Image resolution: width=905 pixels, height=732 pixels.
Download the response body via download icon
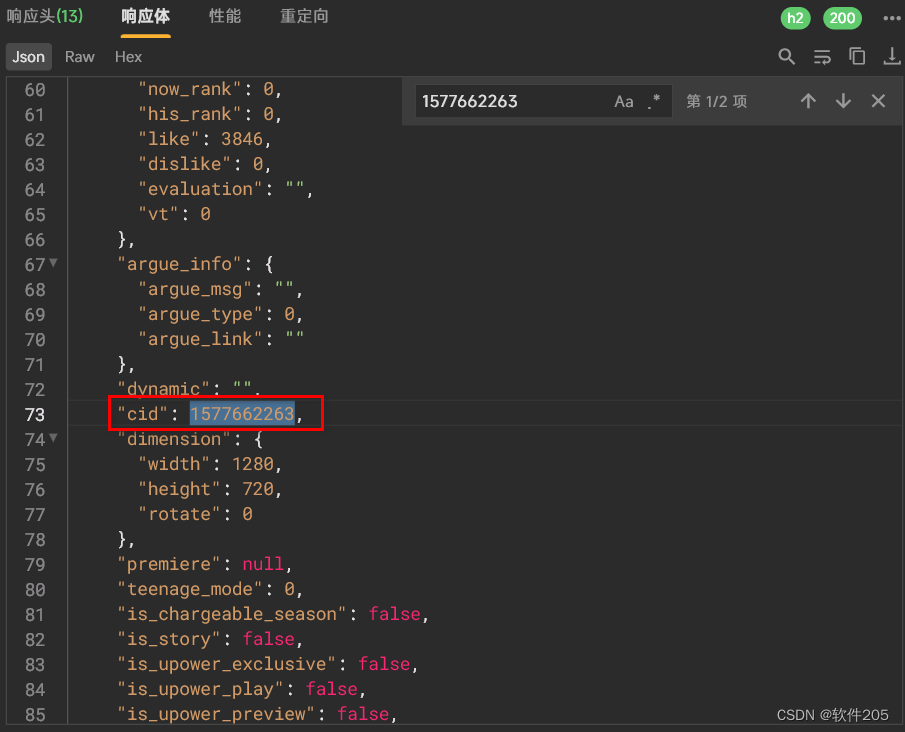892,57
